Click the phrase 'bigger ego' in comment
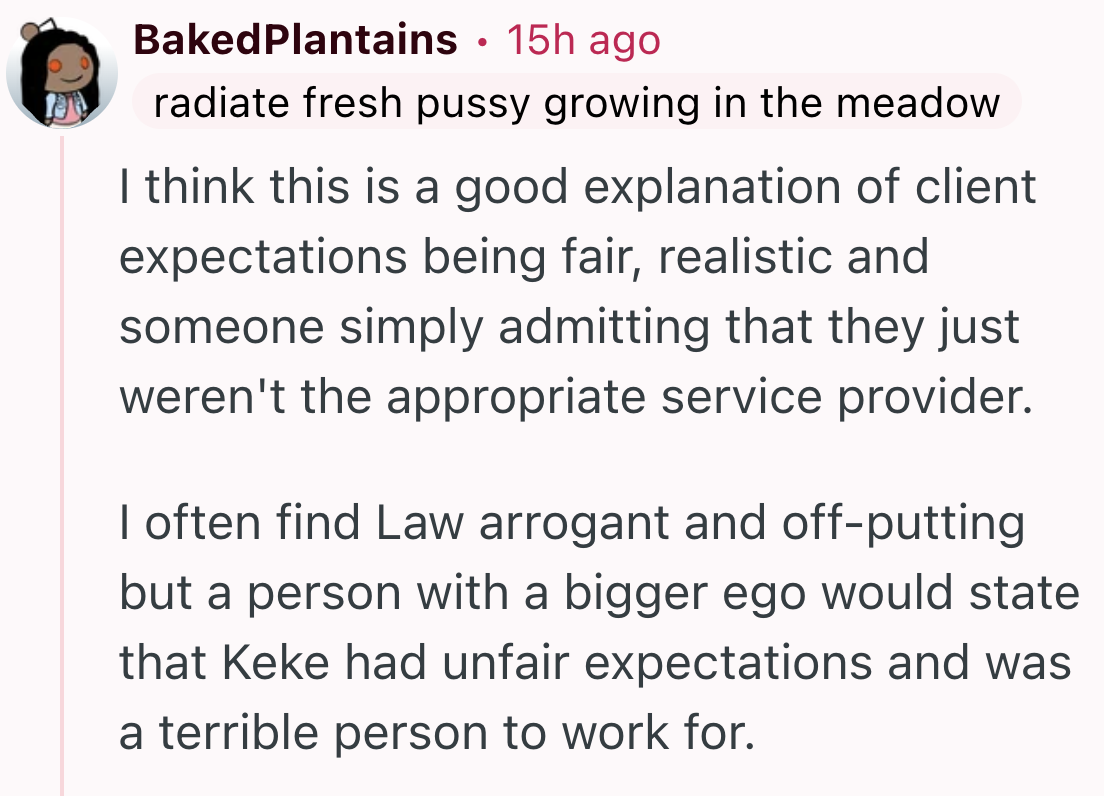Viewport: 1104px width, 796px height. [684, 595]
